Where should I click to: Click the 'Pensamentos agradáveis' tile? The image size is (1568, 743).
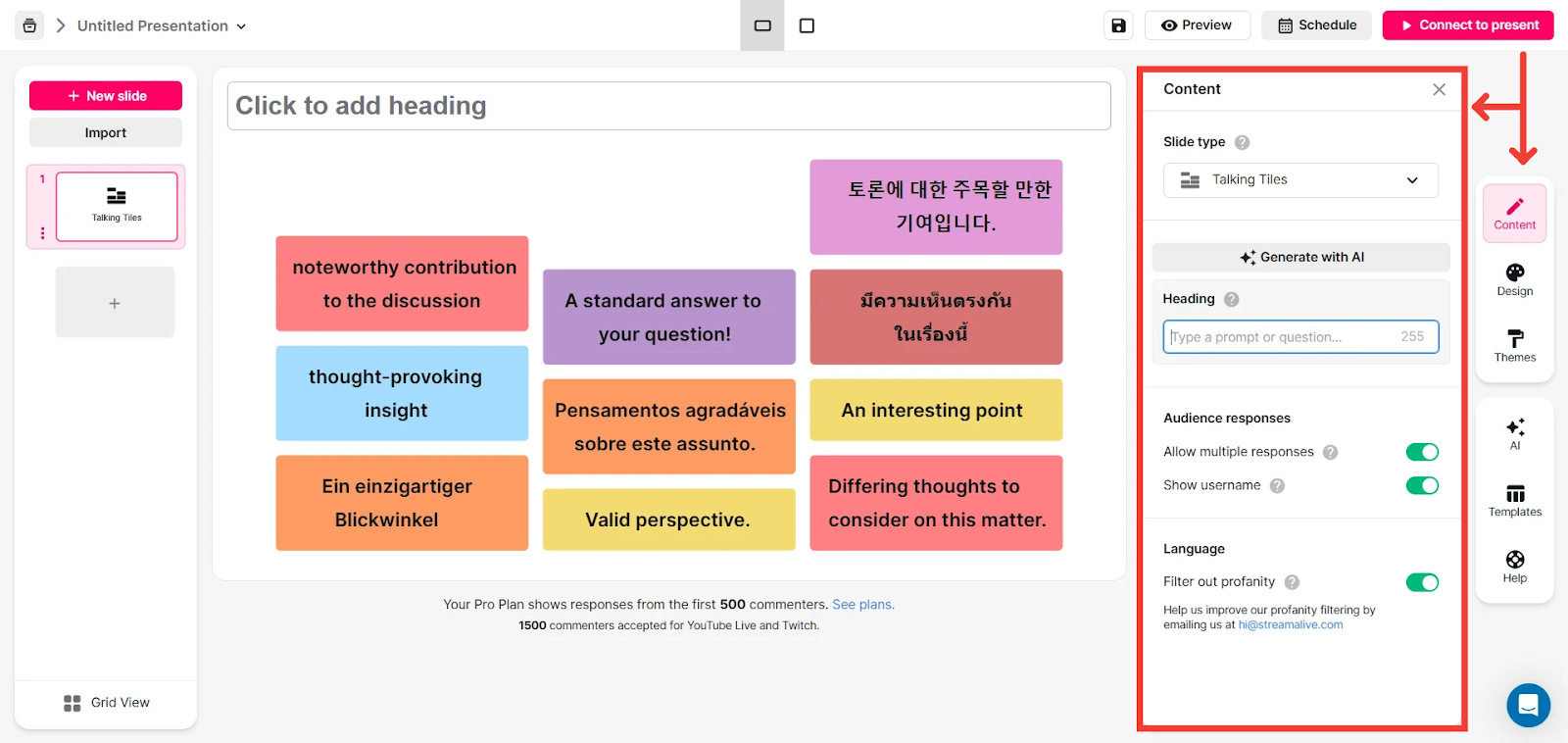coord(668,426)
